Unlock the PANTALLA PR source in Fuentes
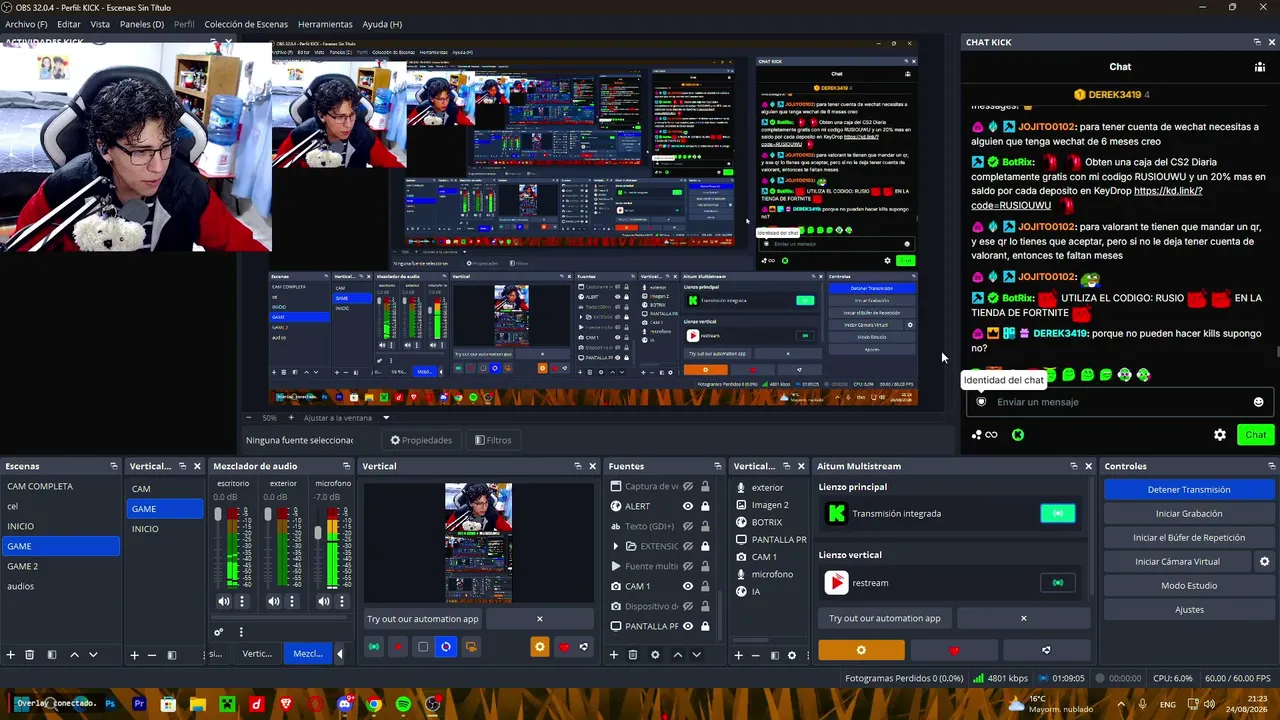1280x720 pixels. click(705, 626)
